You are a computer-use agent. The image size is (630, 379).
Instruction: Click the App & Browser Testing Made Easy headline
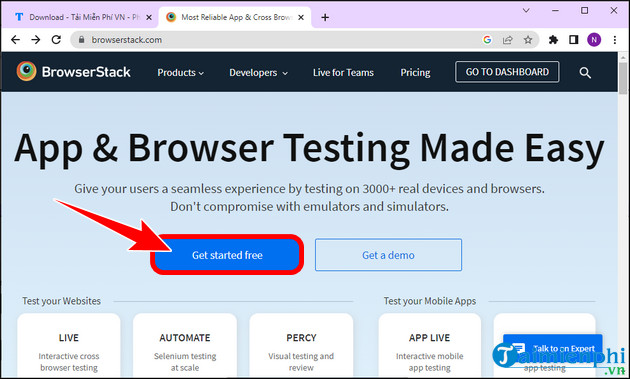pyautogui.click(x=309, y=149)
